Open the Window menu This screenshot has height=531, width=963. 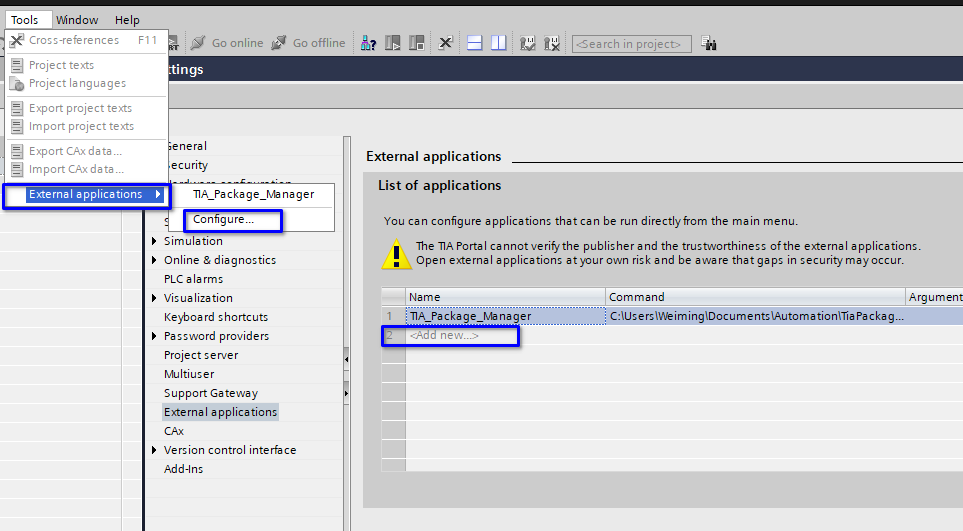coord(77,20)
